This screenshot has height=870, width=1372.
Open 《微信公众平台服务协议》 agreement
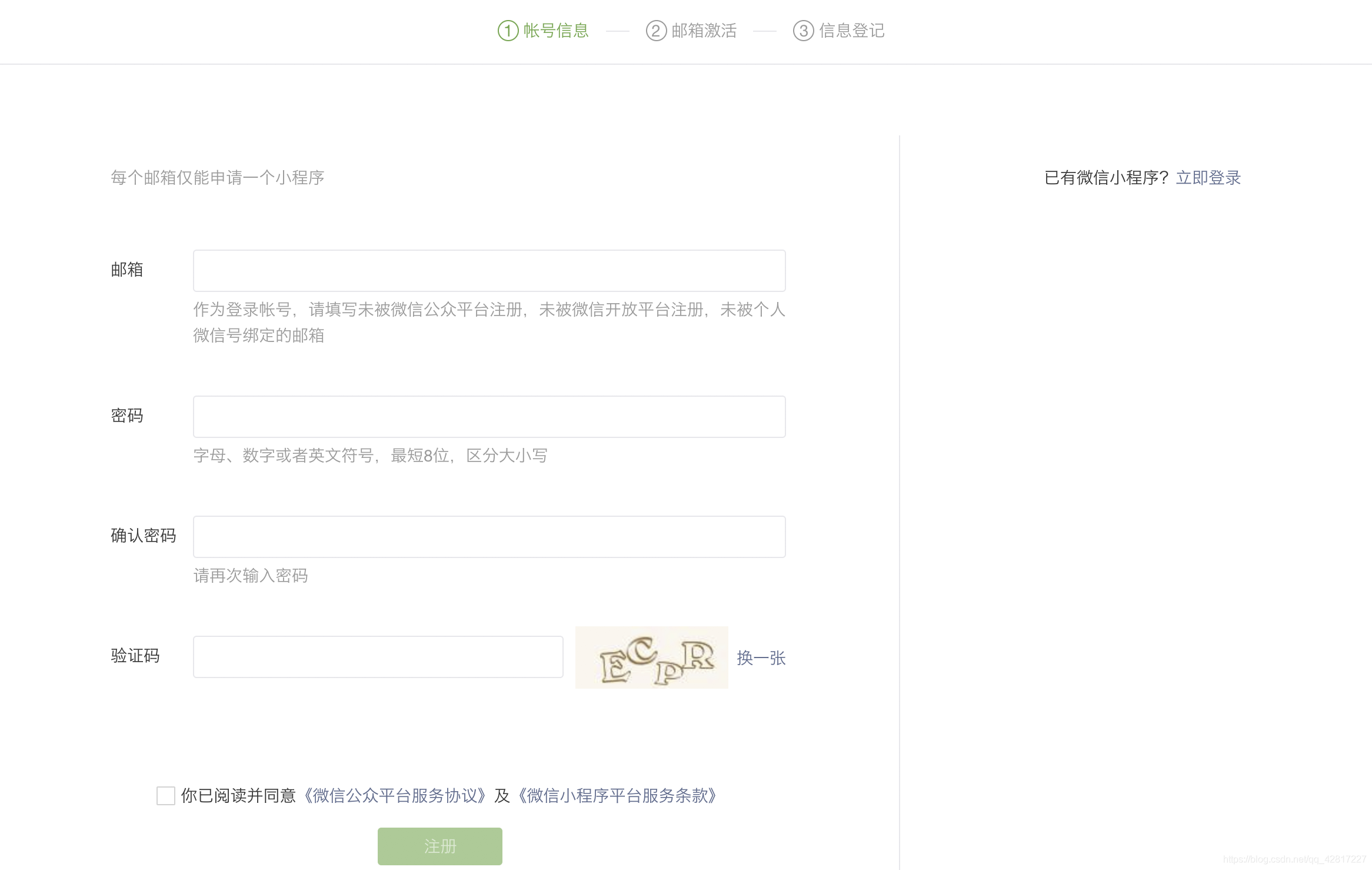tap(395, 796)
